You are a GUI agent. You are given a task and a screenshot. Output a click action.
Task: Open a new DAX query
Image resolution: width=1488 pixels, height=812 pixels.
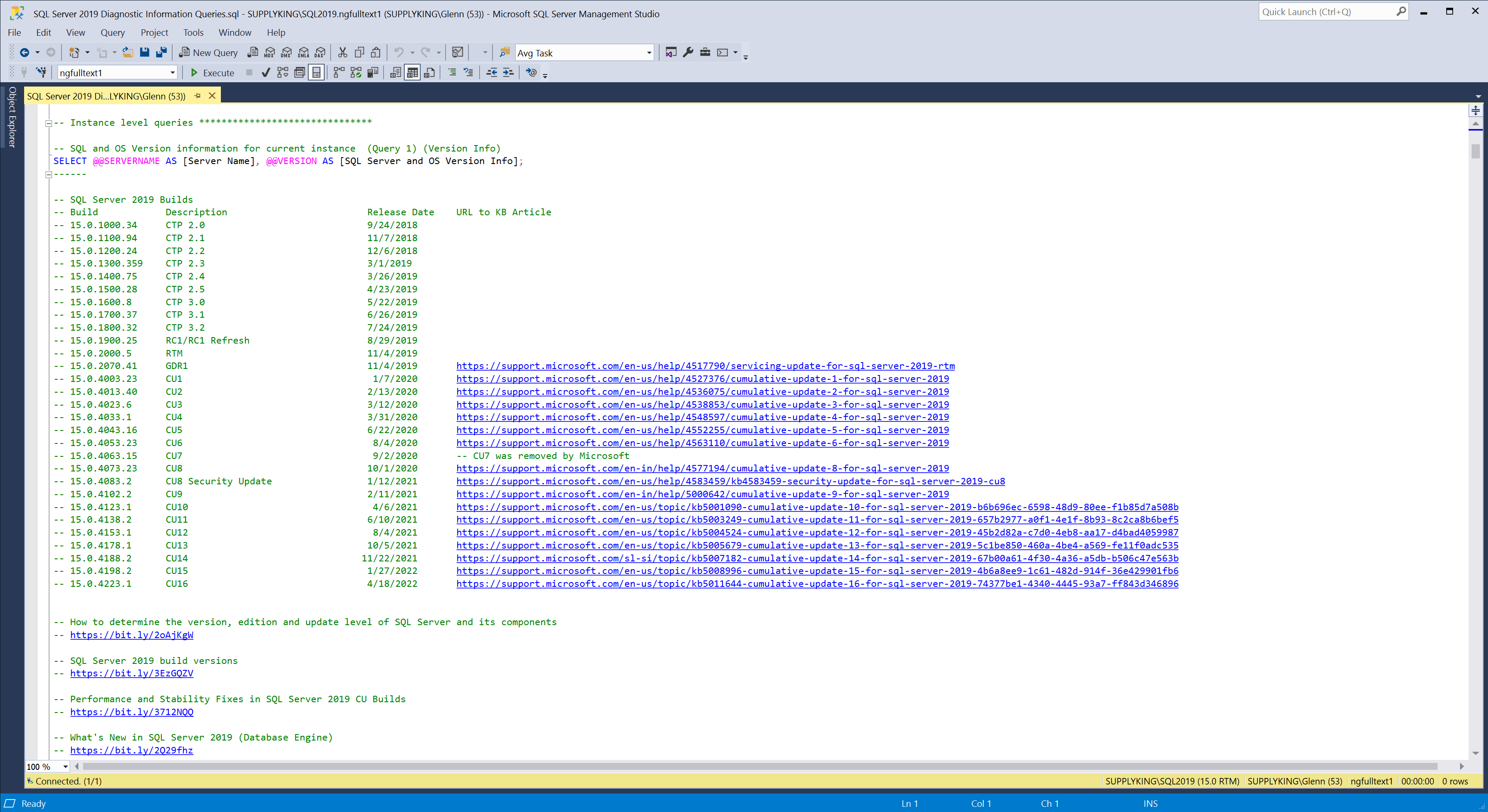pos(320,53)
